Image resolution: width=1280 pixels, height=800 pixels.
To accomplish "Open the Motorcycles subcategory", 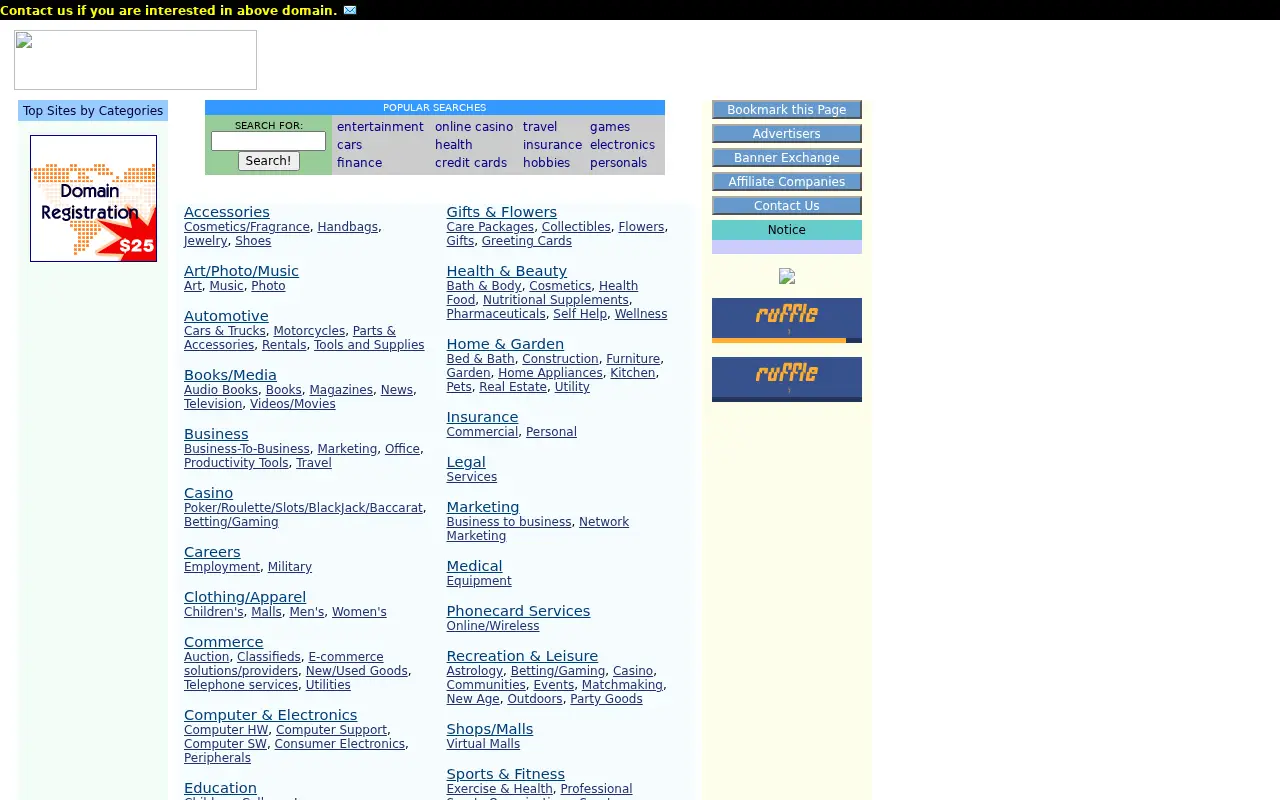I will [309, 331].
